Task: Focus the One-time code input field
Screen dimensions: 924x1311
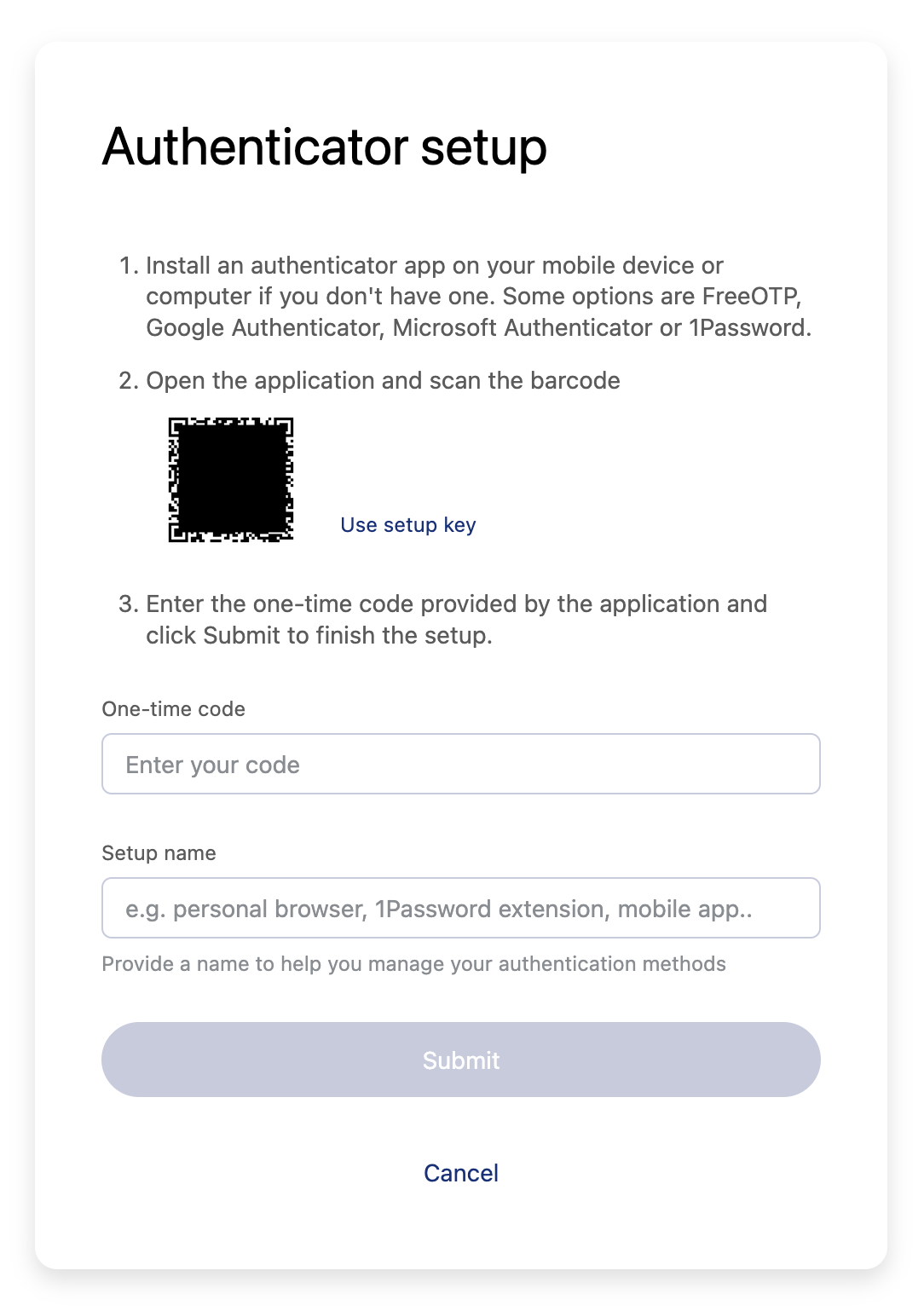Action: [x=460, y=764]
